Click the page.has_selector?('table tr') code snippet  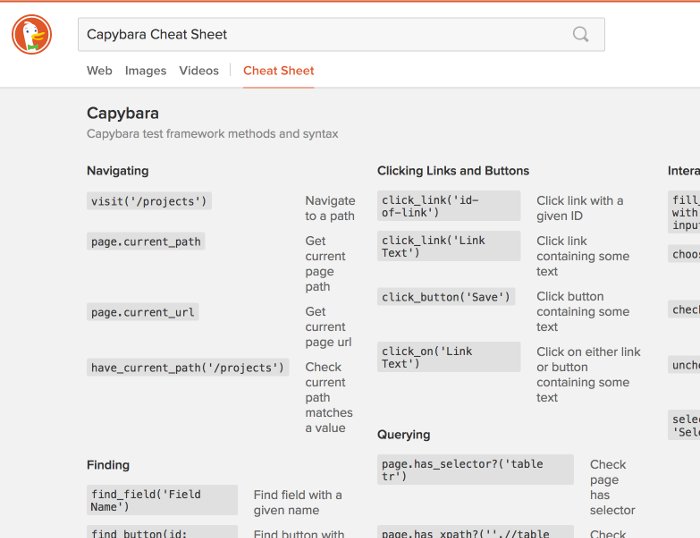pyautogui.click(x=475, y=470)
